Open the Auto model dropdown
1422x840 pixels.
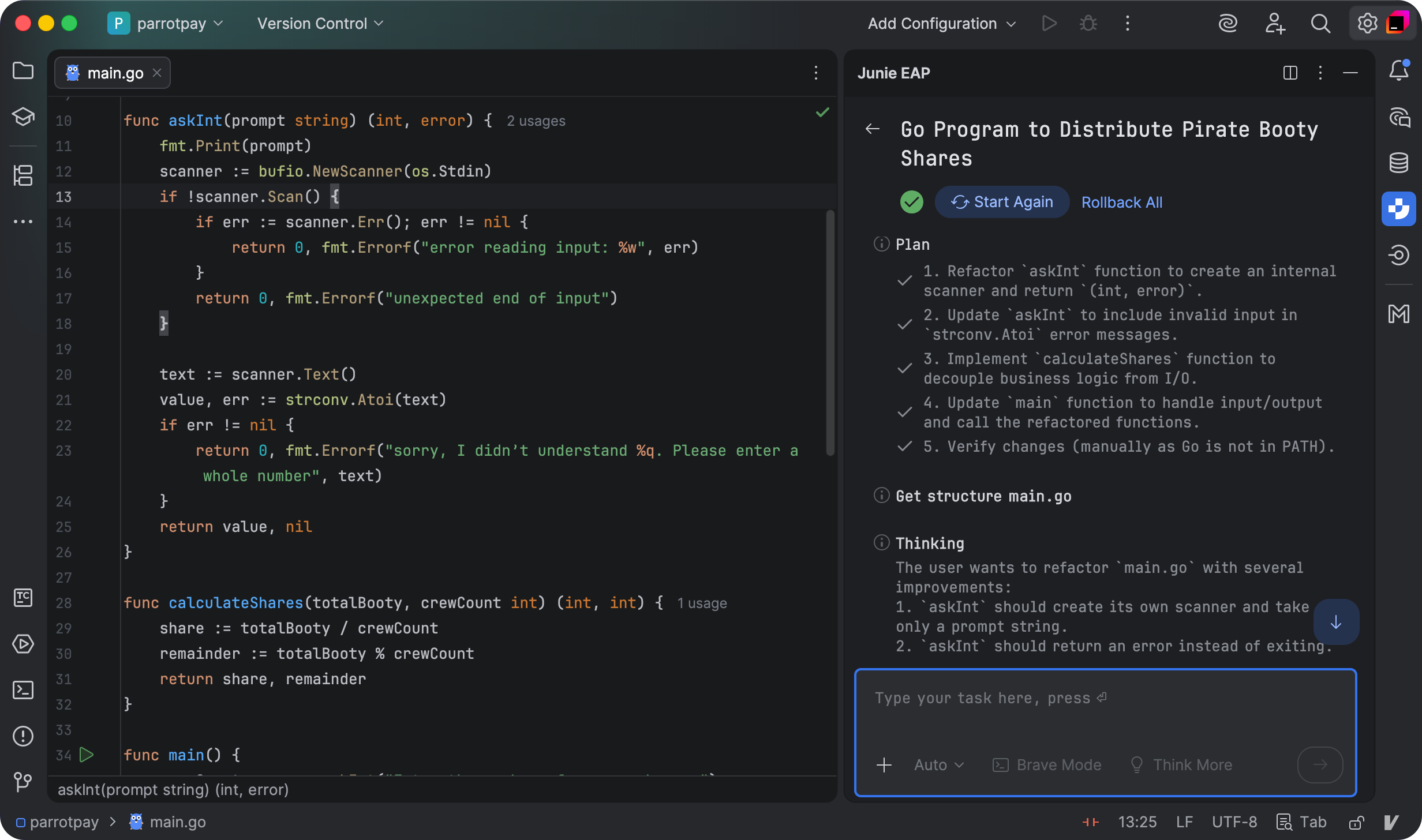point(938,765)
